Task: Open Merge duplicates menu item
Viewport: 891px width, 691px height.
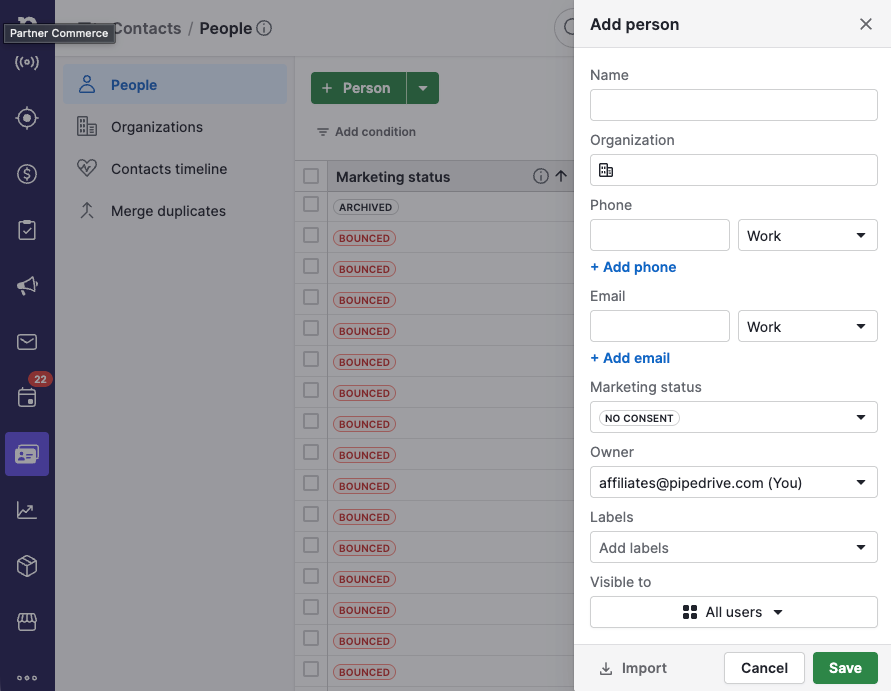Action: pyautogui.click(x=168, y=211)
